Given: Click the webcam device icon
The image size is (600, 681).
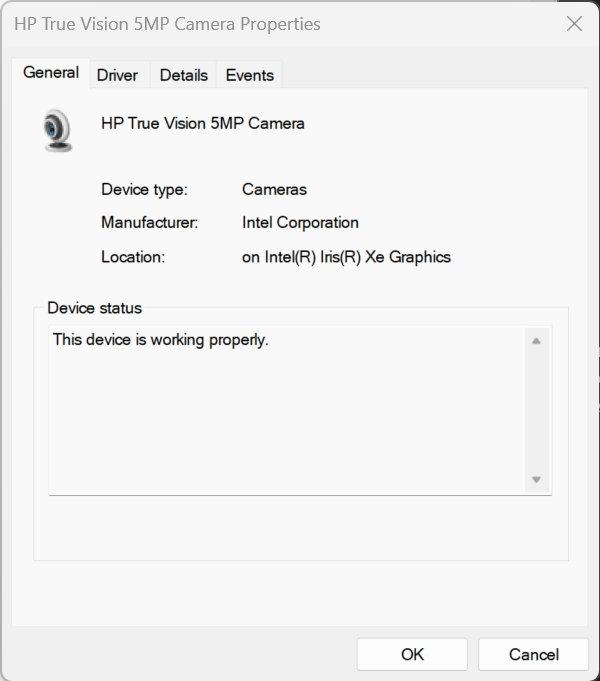Looking at the screenshot, I should pos(58,130).
